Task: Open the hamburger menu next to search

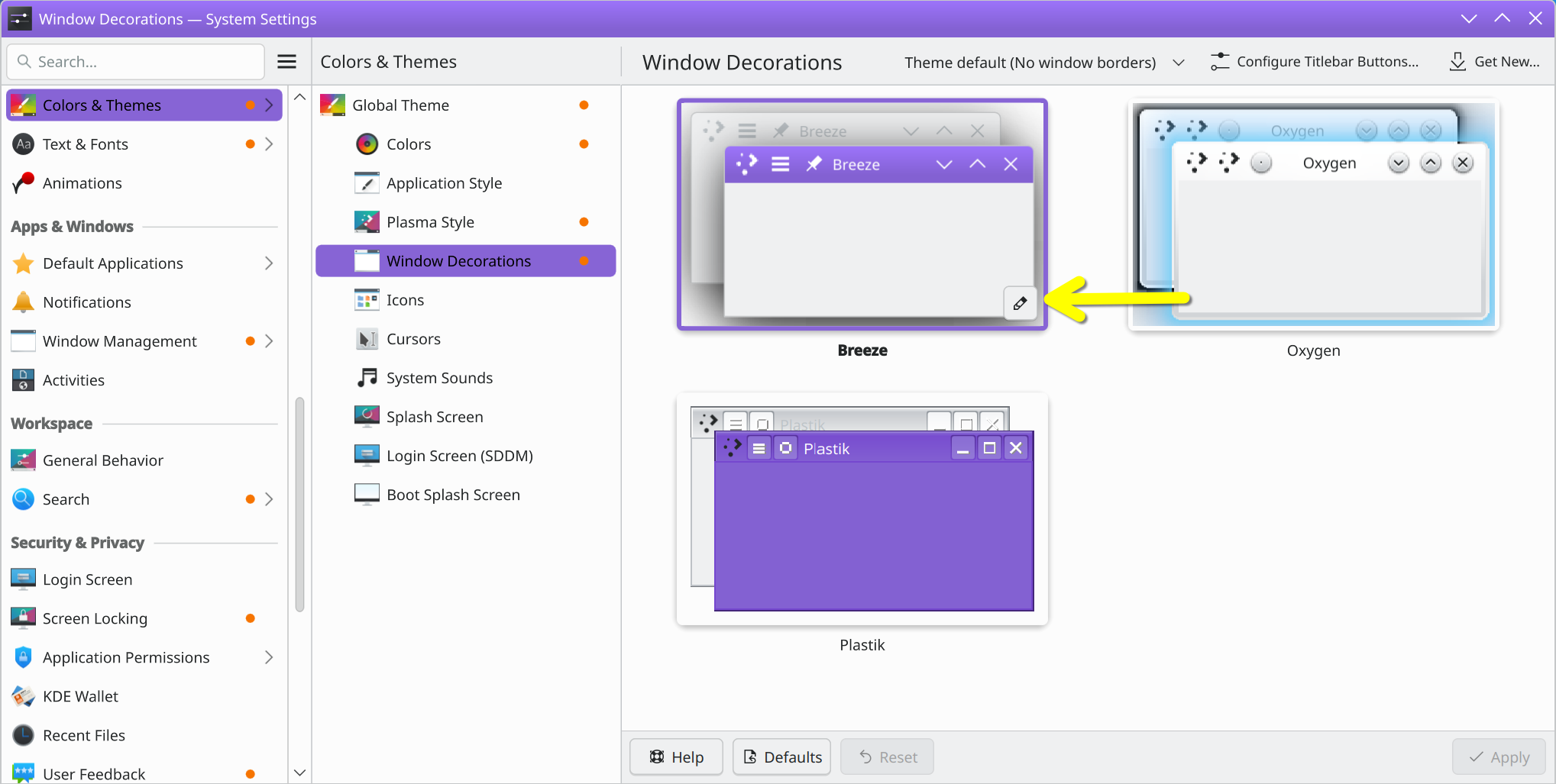Action: [286, 62]
